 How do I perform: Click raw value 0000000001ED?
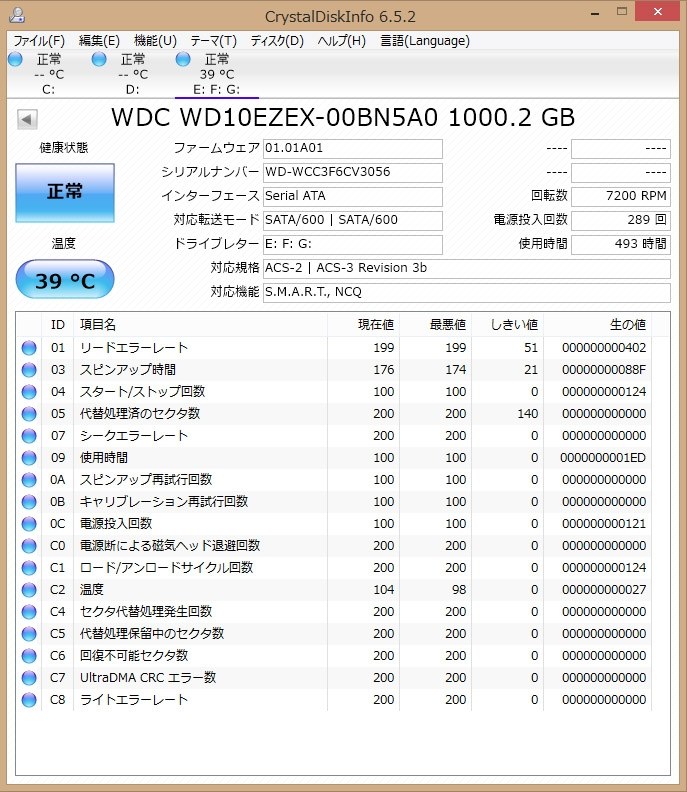tap(603, 458)
